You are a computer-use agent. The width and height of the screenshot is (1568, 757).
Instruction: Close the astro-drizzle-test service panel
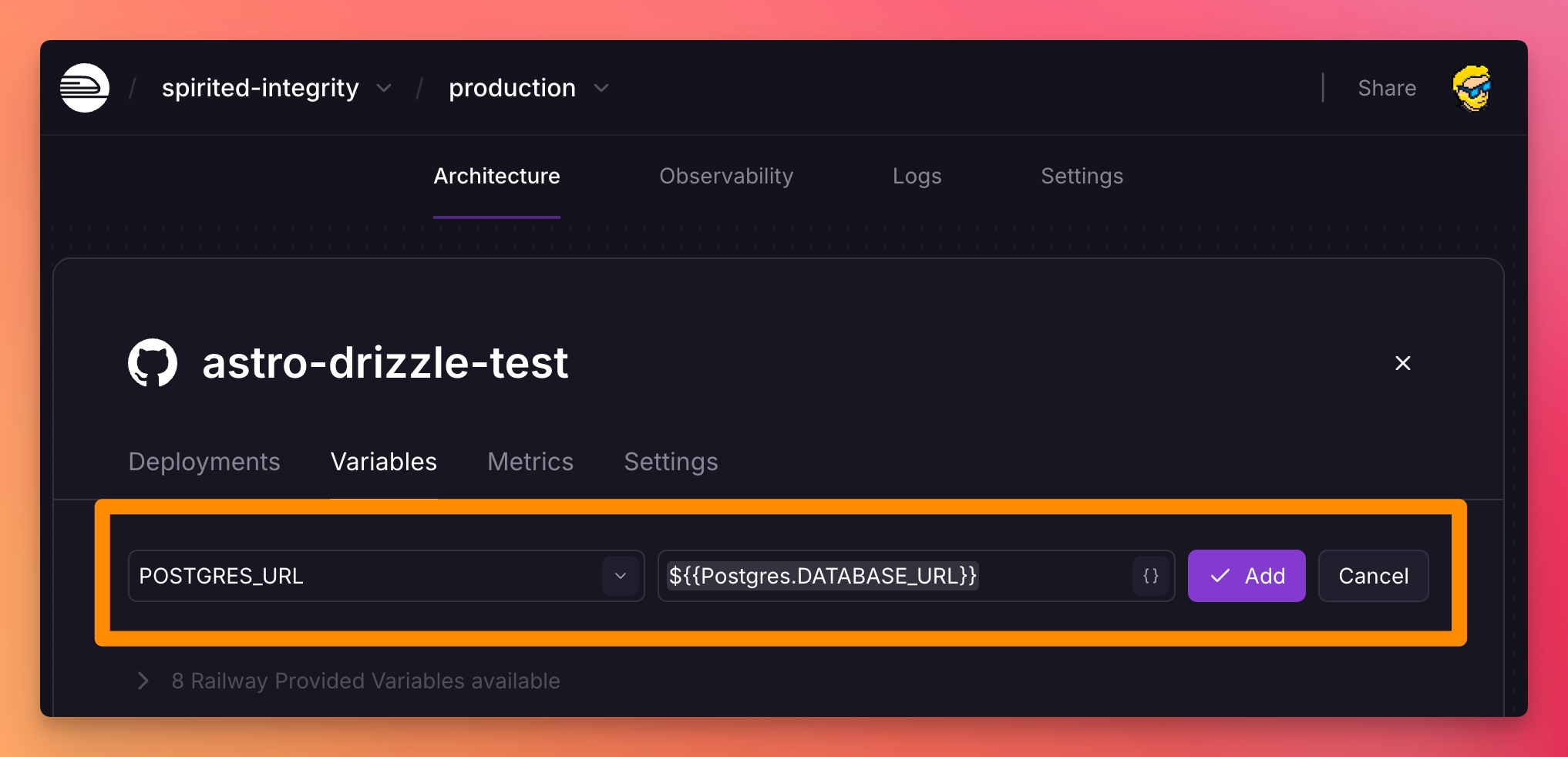click(x=1402, y=363)
